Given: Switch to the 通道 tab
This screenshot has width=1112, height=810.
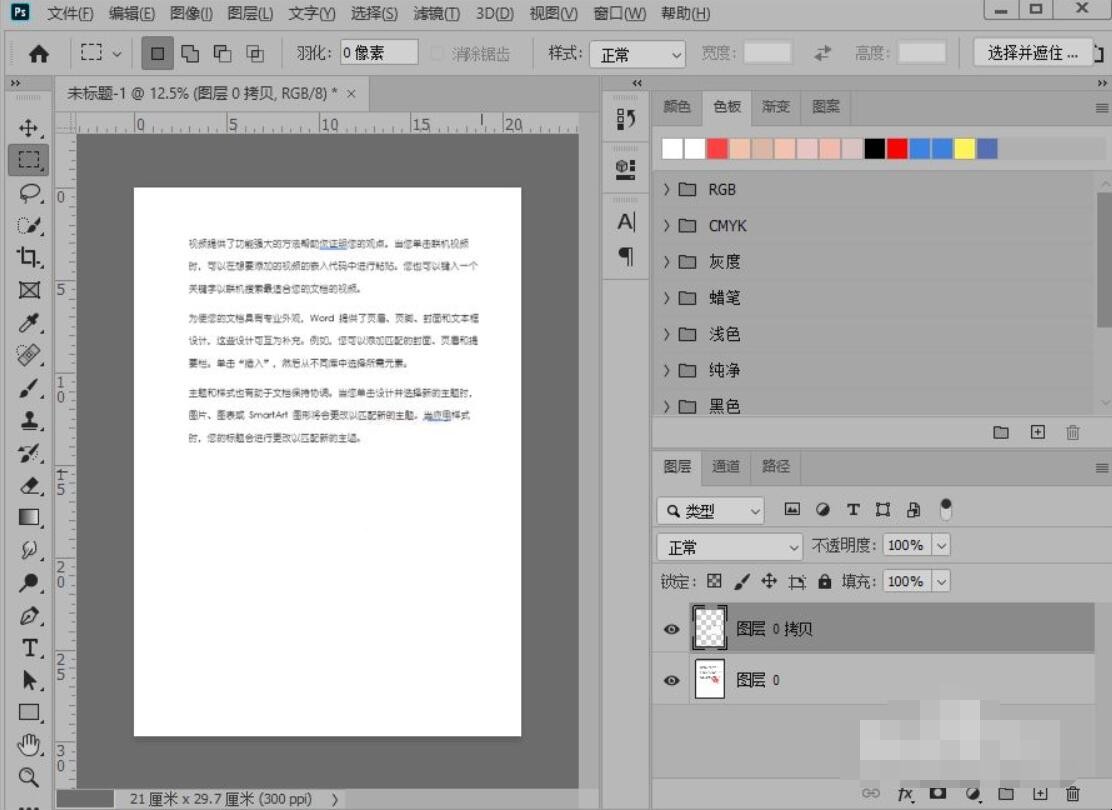Looking at the screenshot, I should coord(725,466).
